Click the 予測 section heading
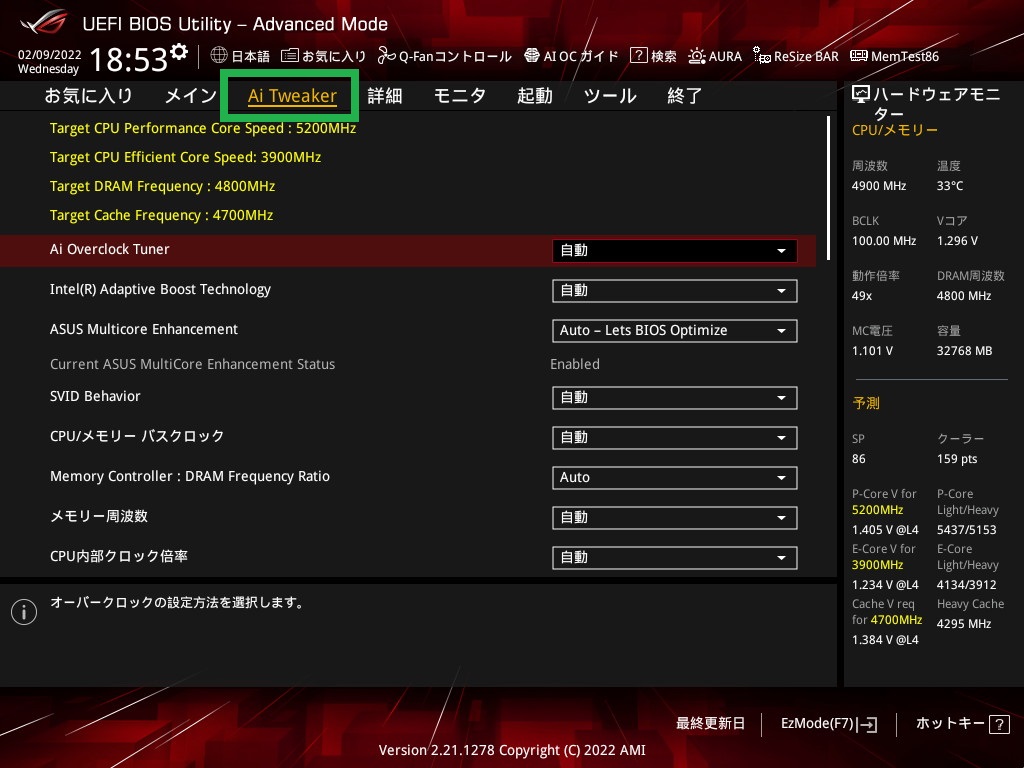The height and width of the screenshot is (768, 1024). click(x=866, y=403)
